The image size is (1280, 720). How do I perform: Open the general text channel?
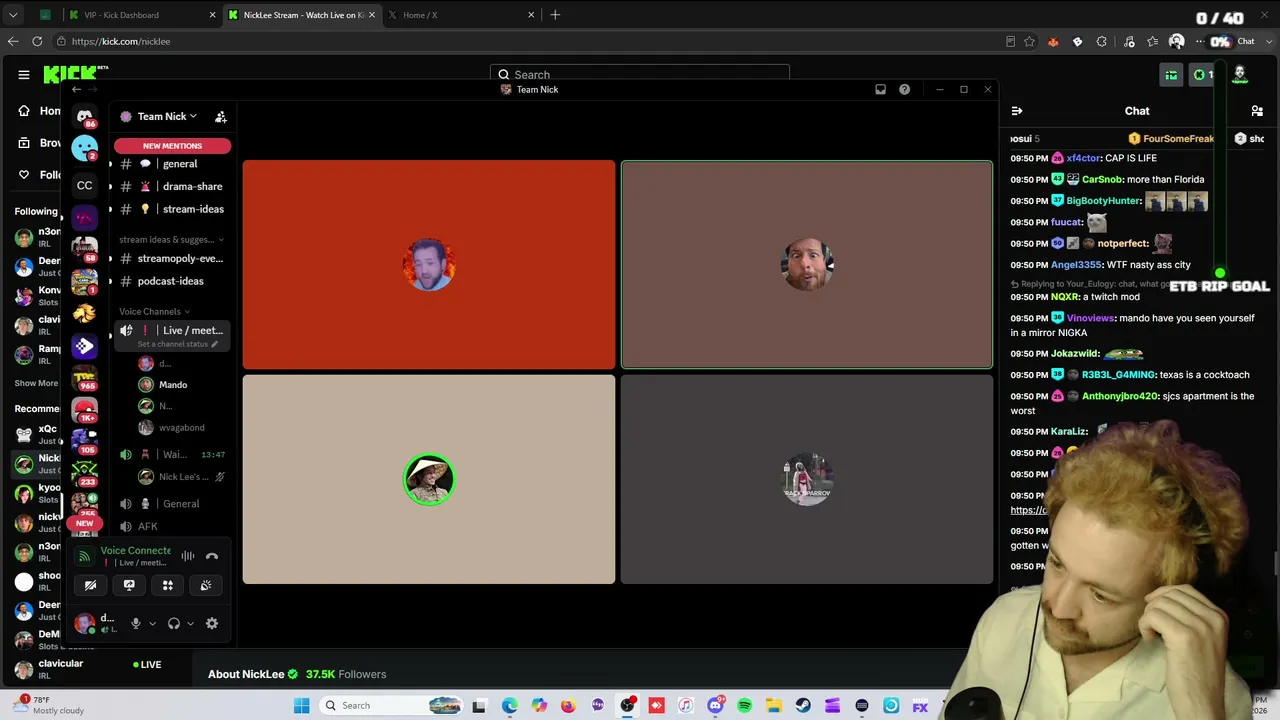pos(172,164)
